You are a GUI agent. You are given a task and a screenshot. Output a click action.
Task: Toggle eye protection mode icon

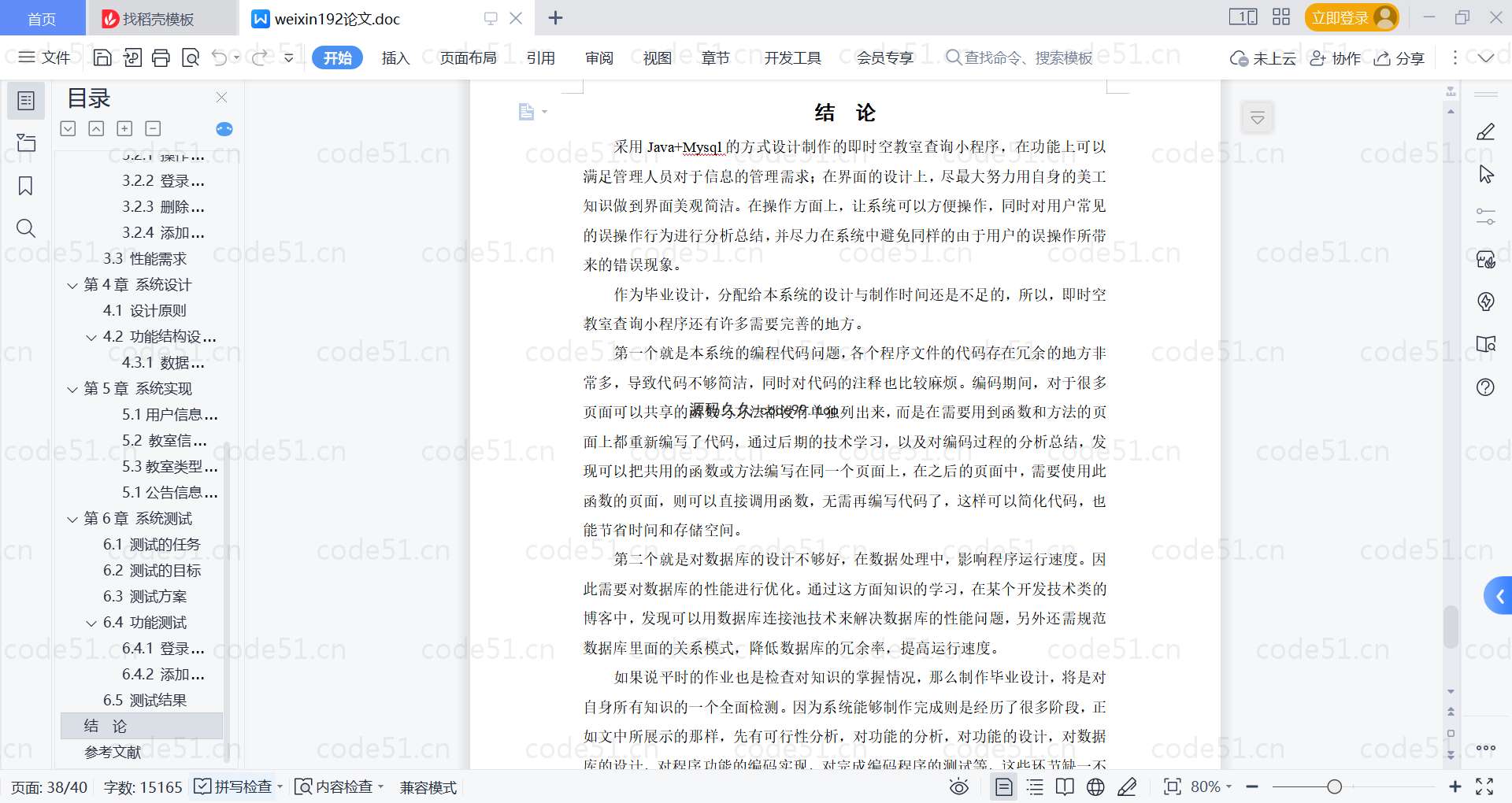(959, 786)
